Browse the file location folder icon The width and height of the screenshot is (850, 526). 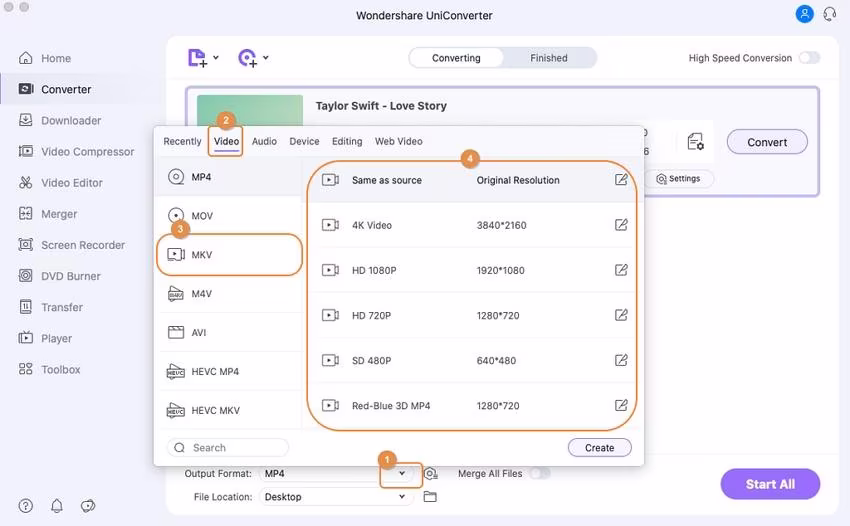pos(430,496)
